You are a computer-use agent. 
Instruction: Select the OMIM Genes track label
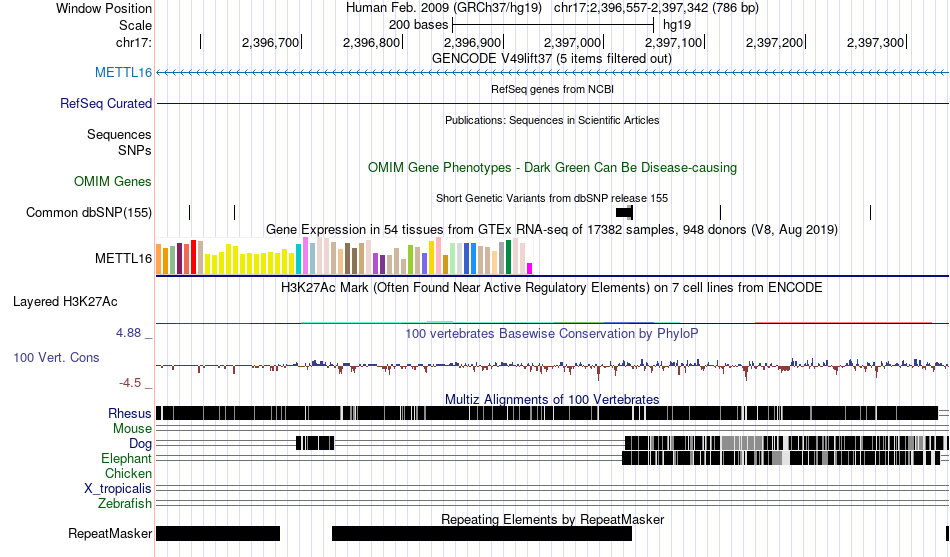point(112,181)
